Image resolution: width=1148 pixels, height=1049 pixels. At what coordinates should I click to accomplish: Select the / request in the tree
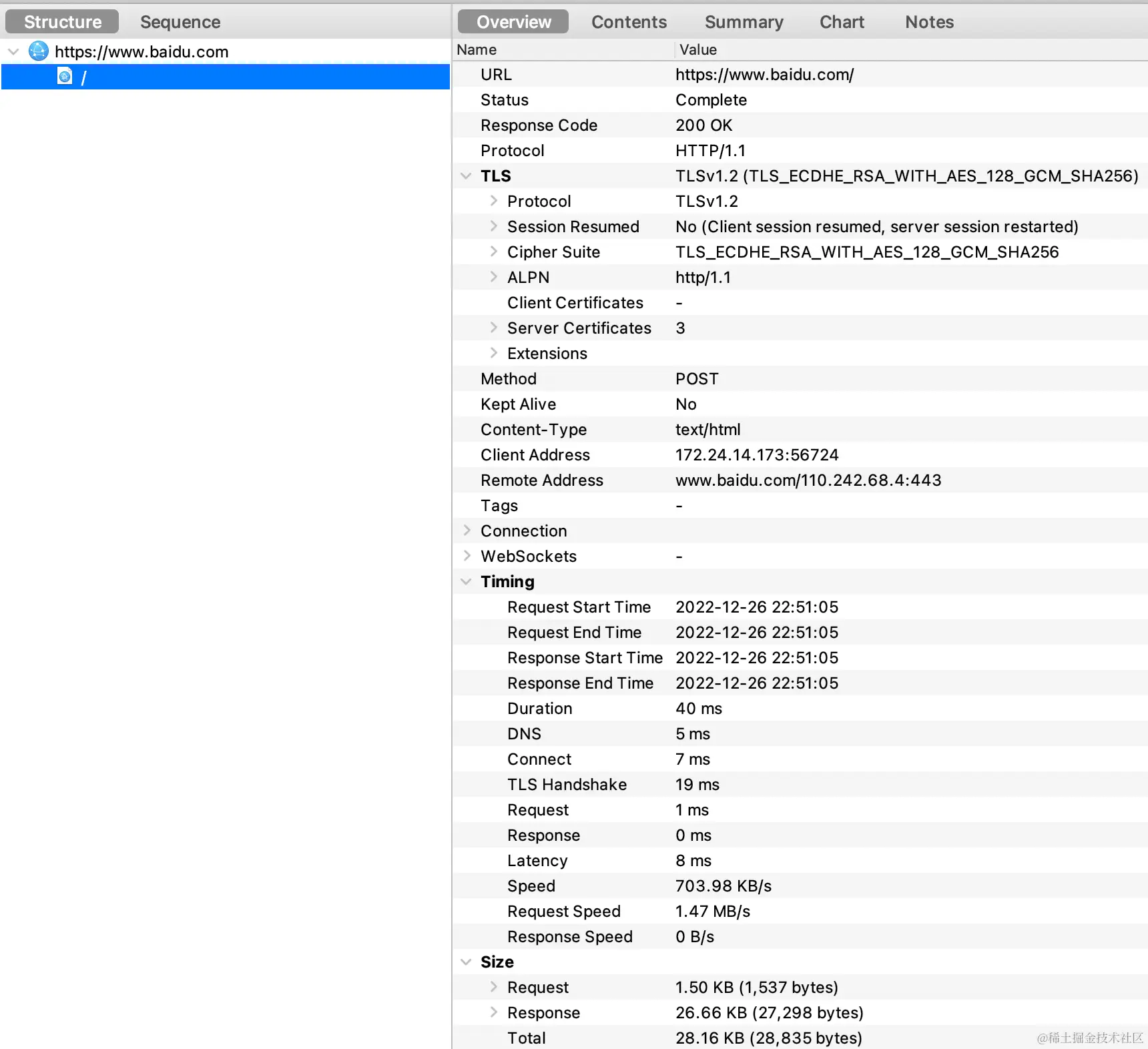(x=226, y=77)
